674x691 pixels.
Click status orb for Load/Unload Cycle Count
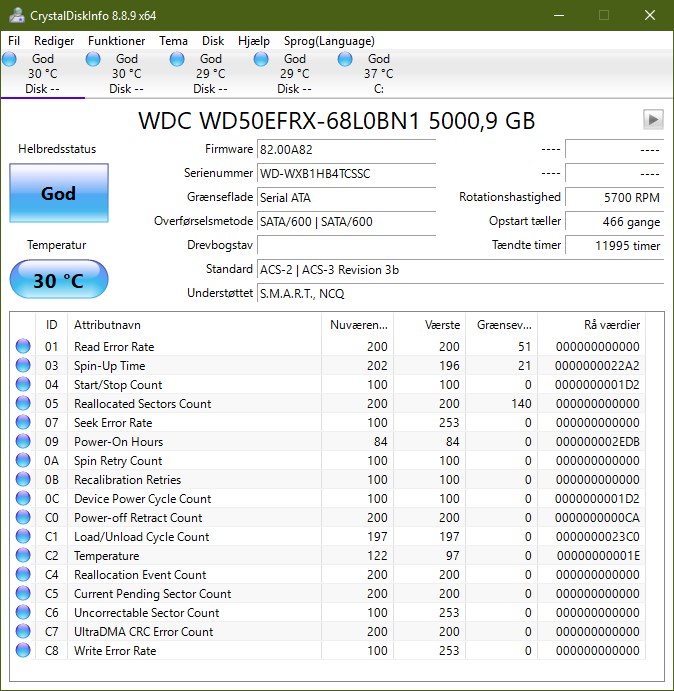[x=23, y=536]
